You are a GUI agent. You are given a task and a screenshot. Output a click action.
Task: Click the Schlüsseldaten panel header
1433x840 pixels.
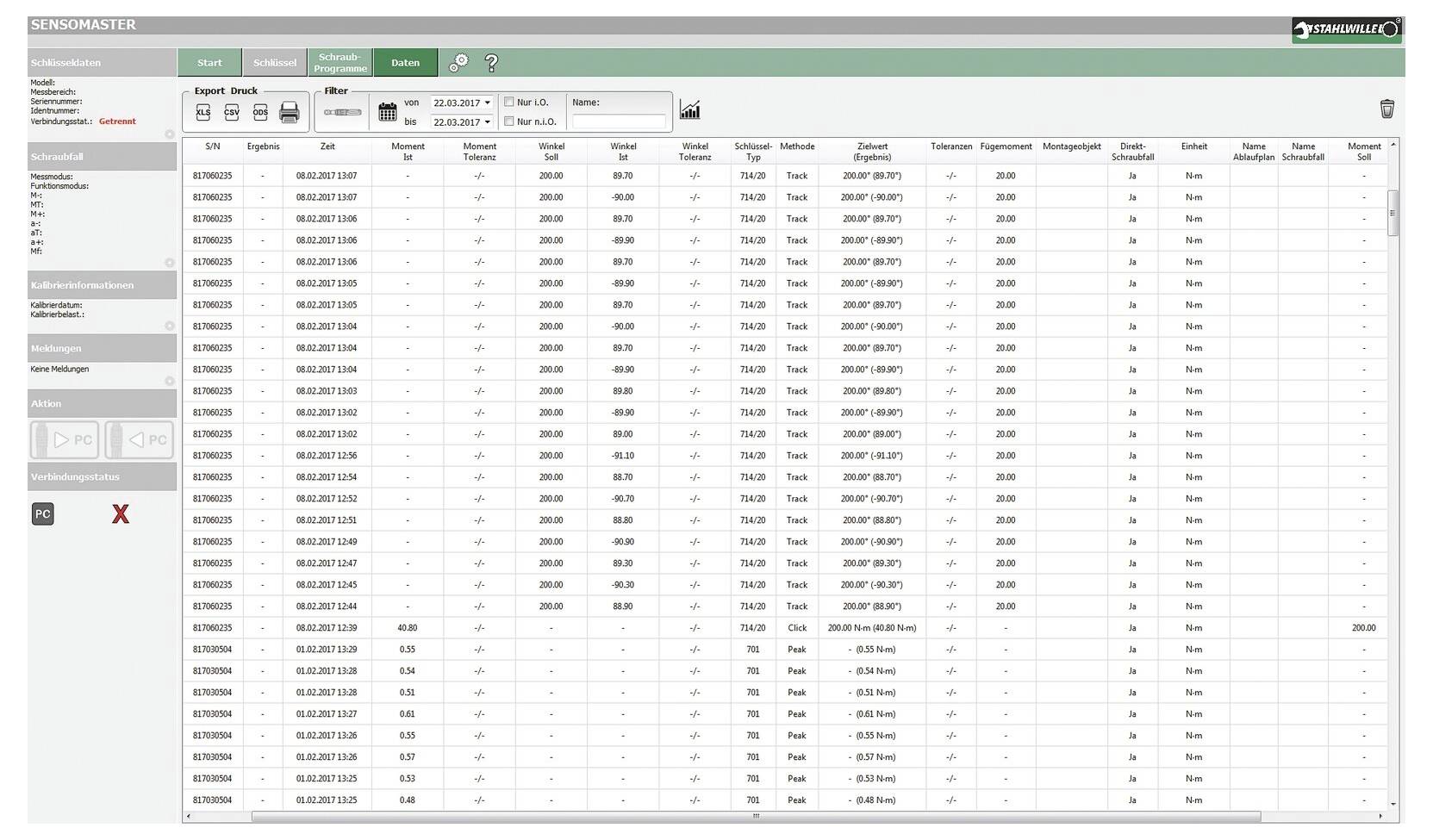pos(102,62)
